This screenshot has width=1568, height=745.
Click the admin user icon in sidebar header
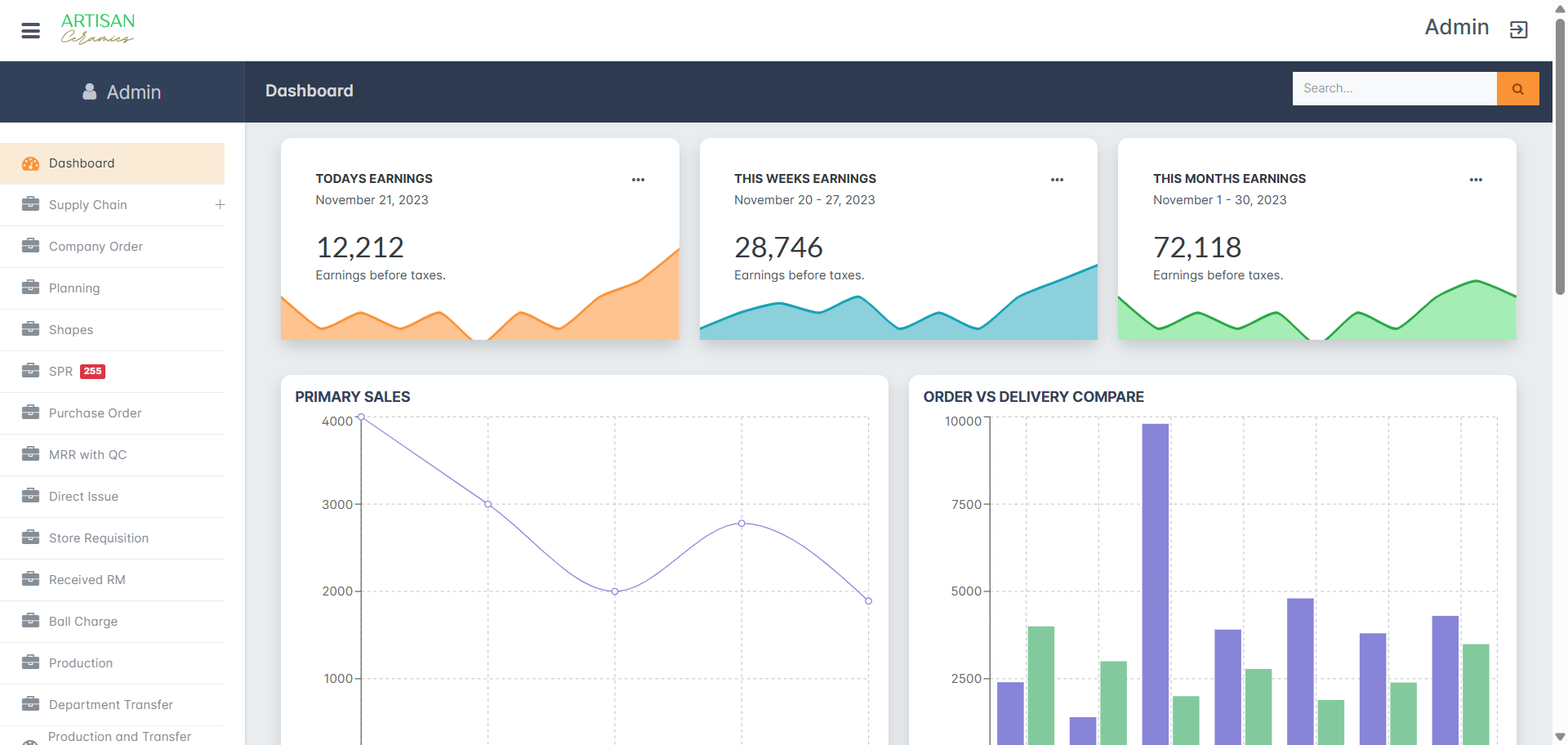90,92
